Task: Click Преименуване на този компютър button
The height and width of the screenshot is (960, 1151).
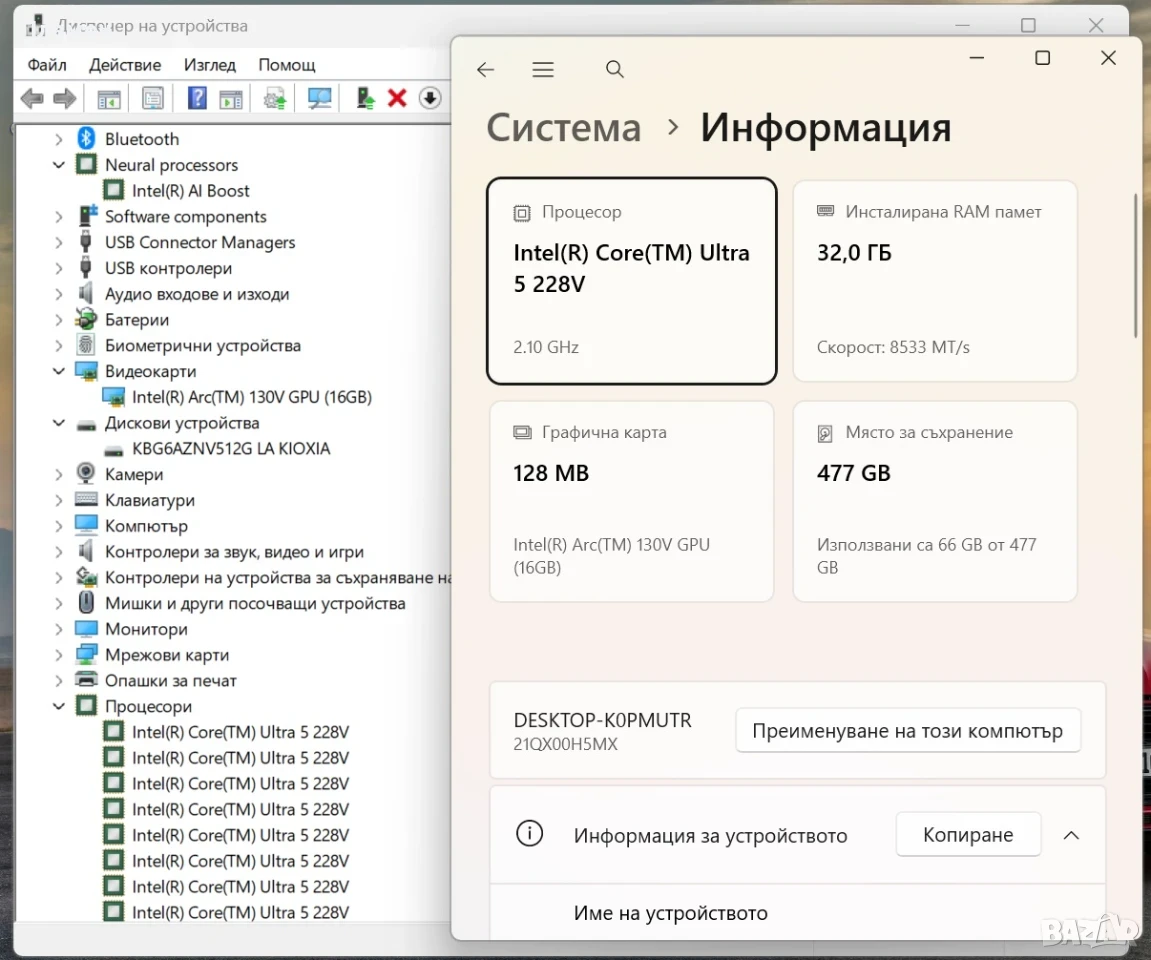Action: [x=908, y=730]
